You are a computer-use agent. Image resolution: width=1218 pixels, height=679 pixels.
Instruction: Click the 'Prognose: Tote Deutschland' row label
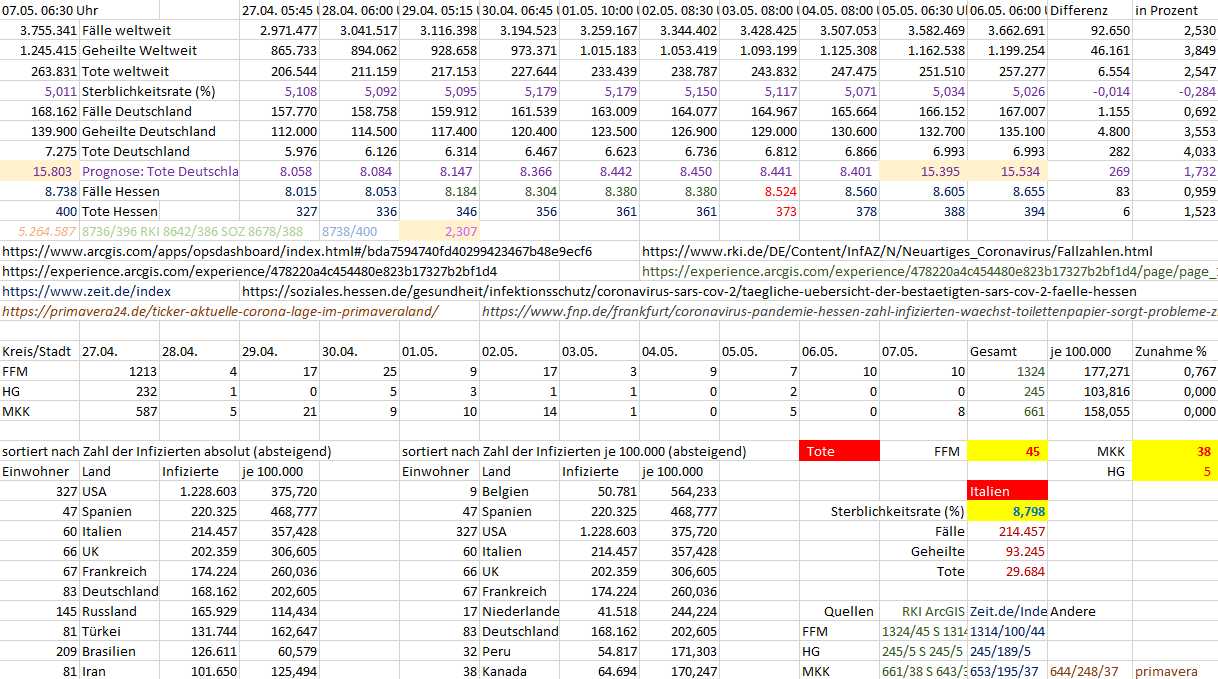159,171
